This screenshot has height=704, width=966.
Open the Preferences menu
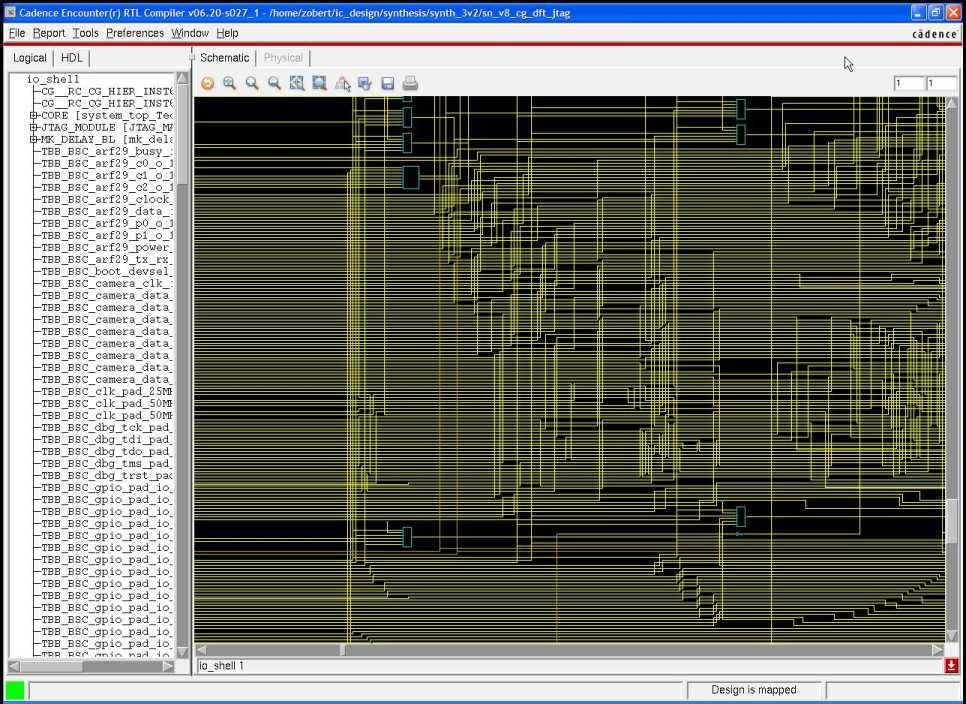point(135,33)
